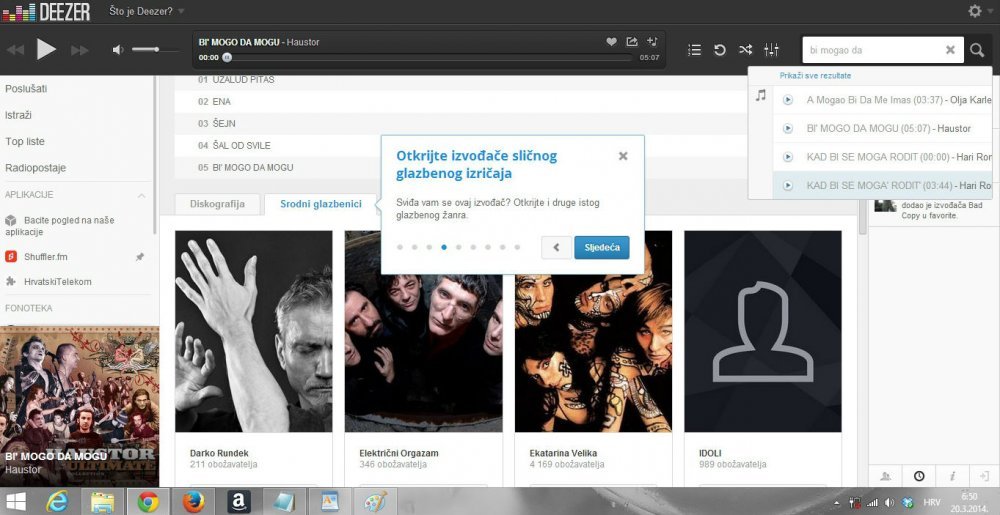Open the play queue list

(695, 50)
